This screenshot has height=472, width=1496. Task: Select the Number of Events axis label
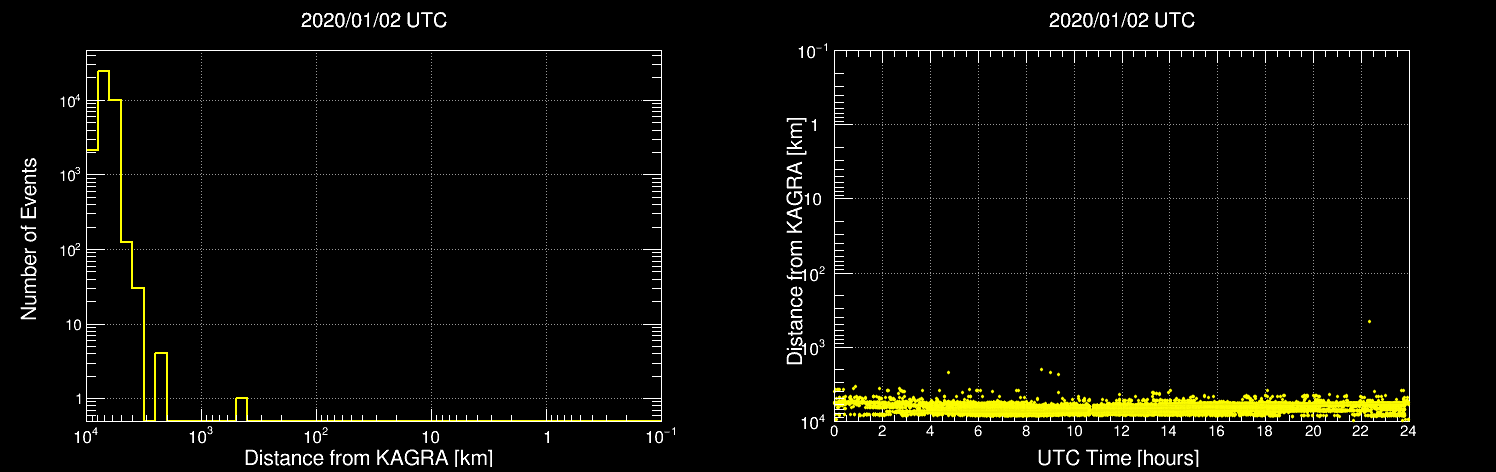click(29, 237)
